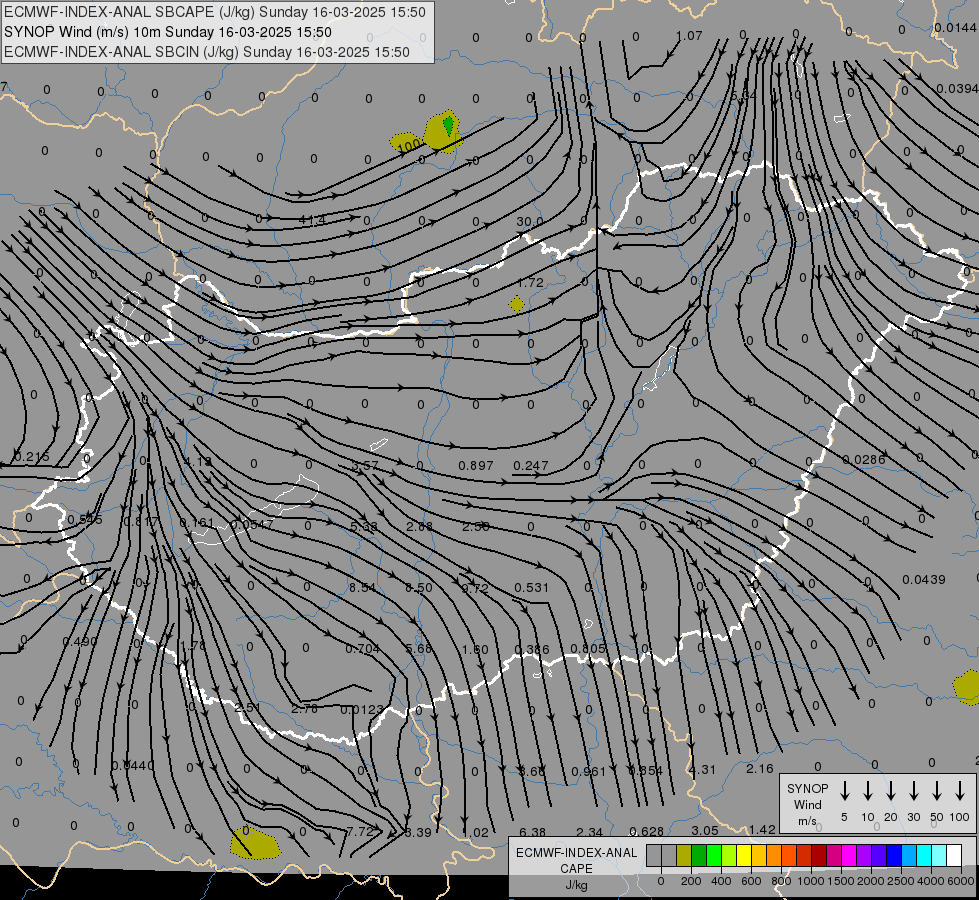Click the 7.72 value label

(x=360, y=831)
